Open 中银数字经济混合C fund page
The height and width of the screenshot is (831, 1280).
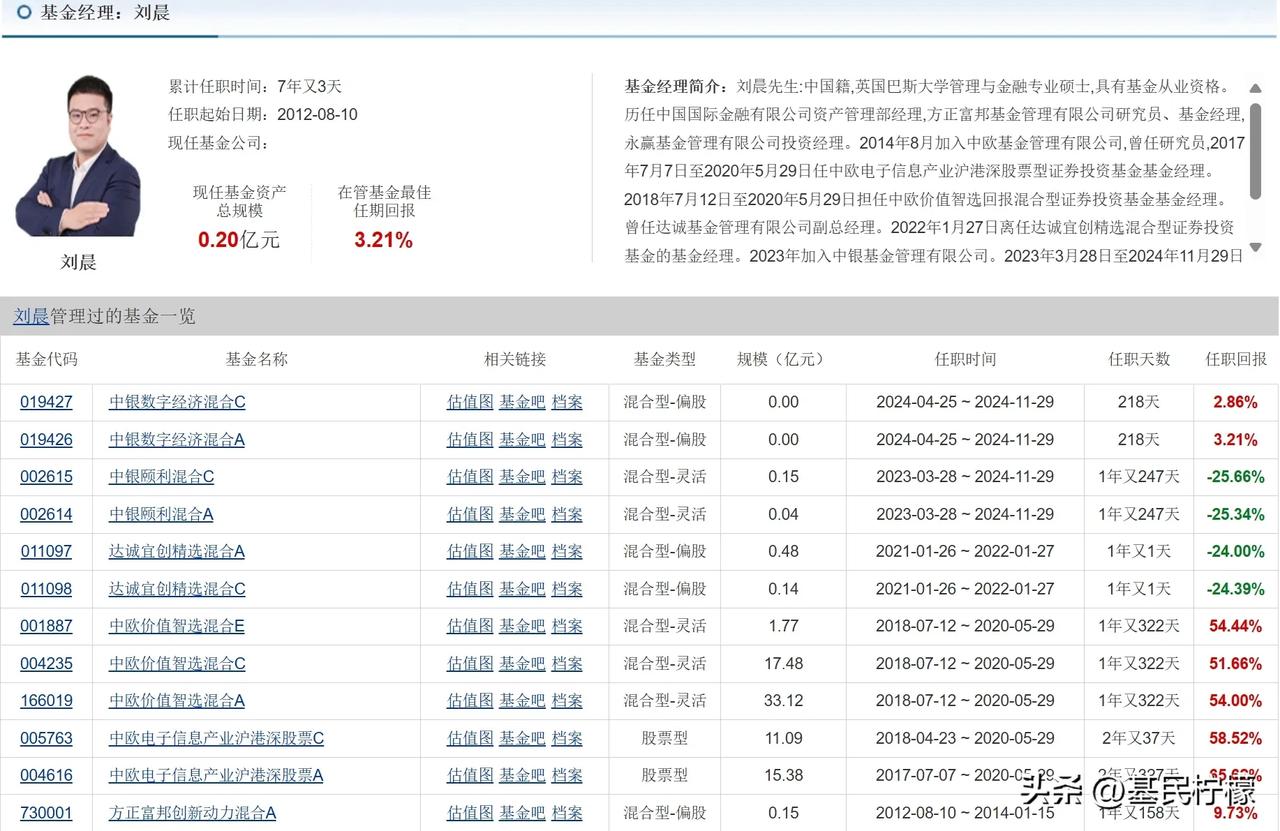(x=177, y=402)
